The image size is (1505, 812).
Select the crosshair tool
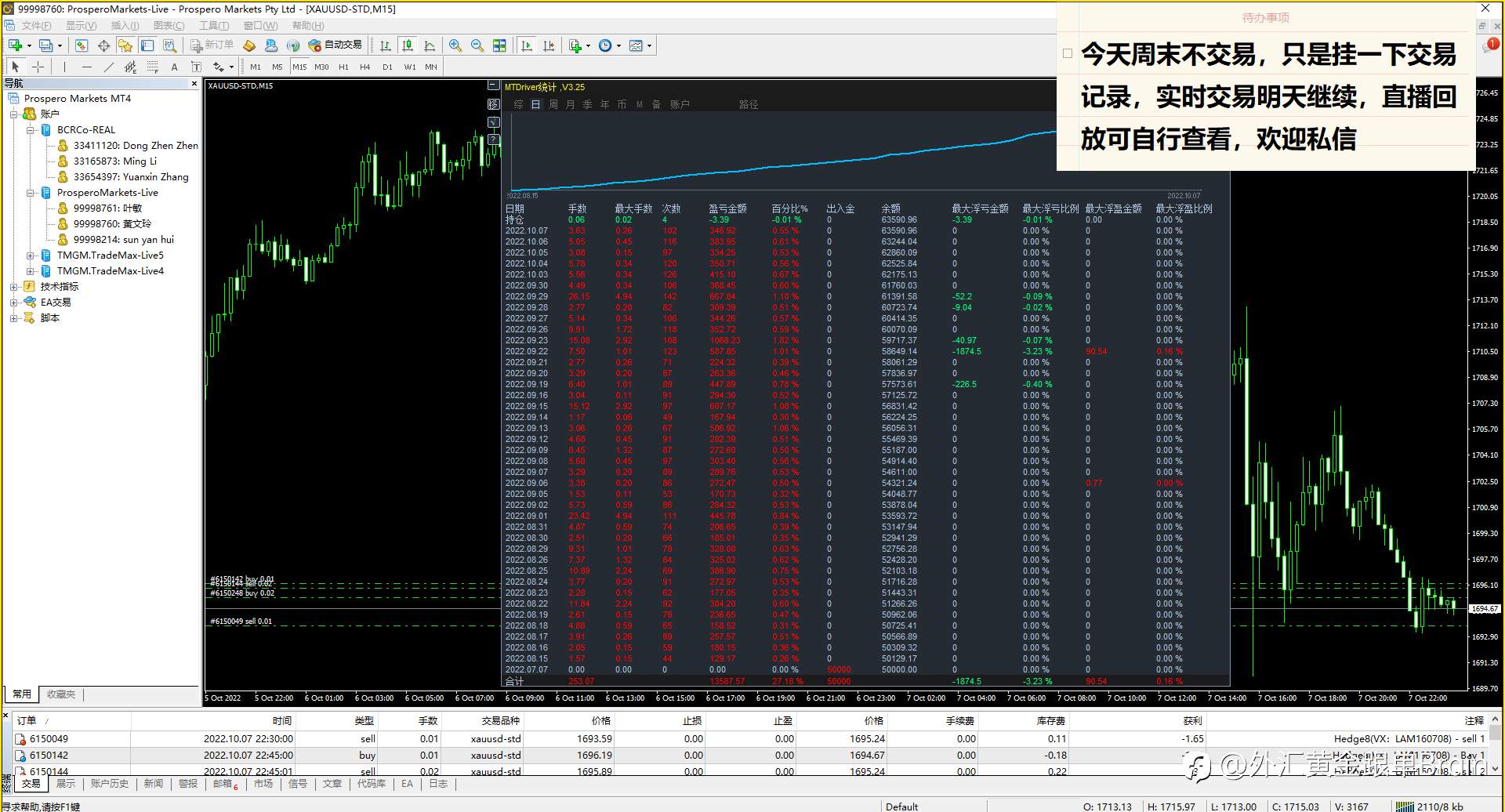pyautogui.click(x=37, y=67)
